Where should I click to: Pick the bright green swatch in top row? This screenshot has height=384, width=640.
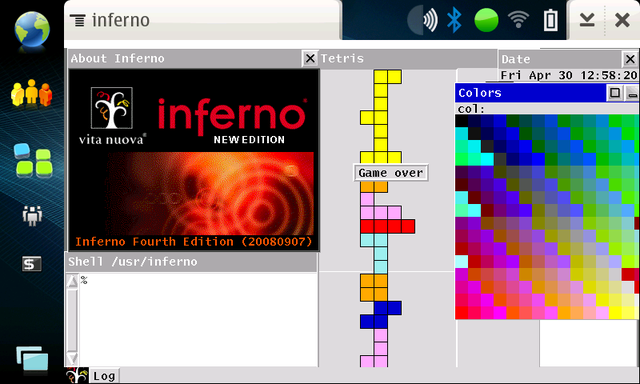click(x=615, y=121)
